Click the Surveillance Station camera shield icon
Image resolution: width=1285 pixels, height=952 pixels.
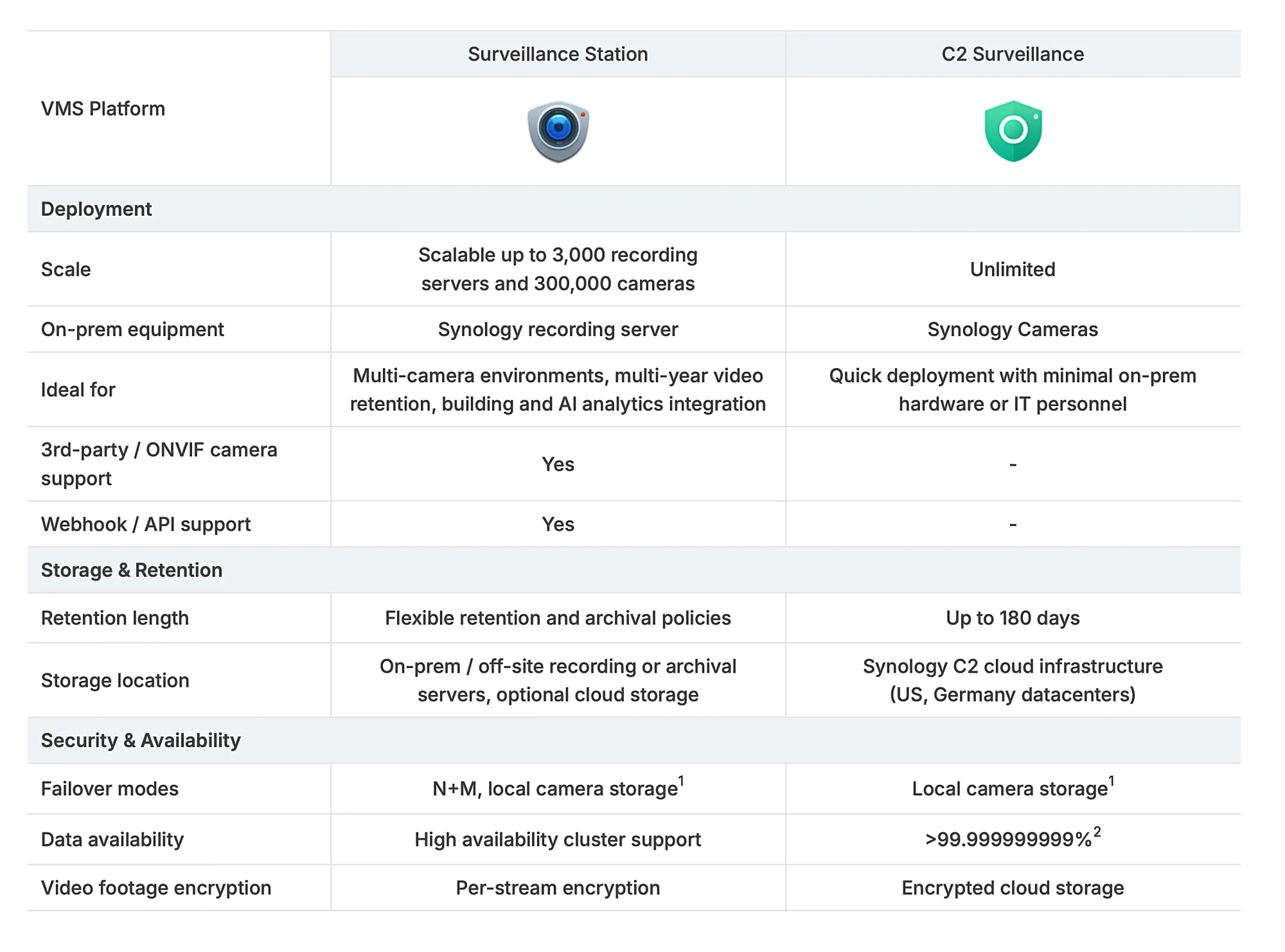(x=558, y=131)
